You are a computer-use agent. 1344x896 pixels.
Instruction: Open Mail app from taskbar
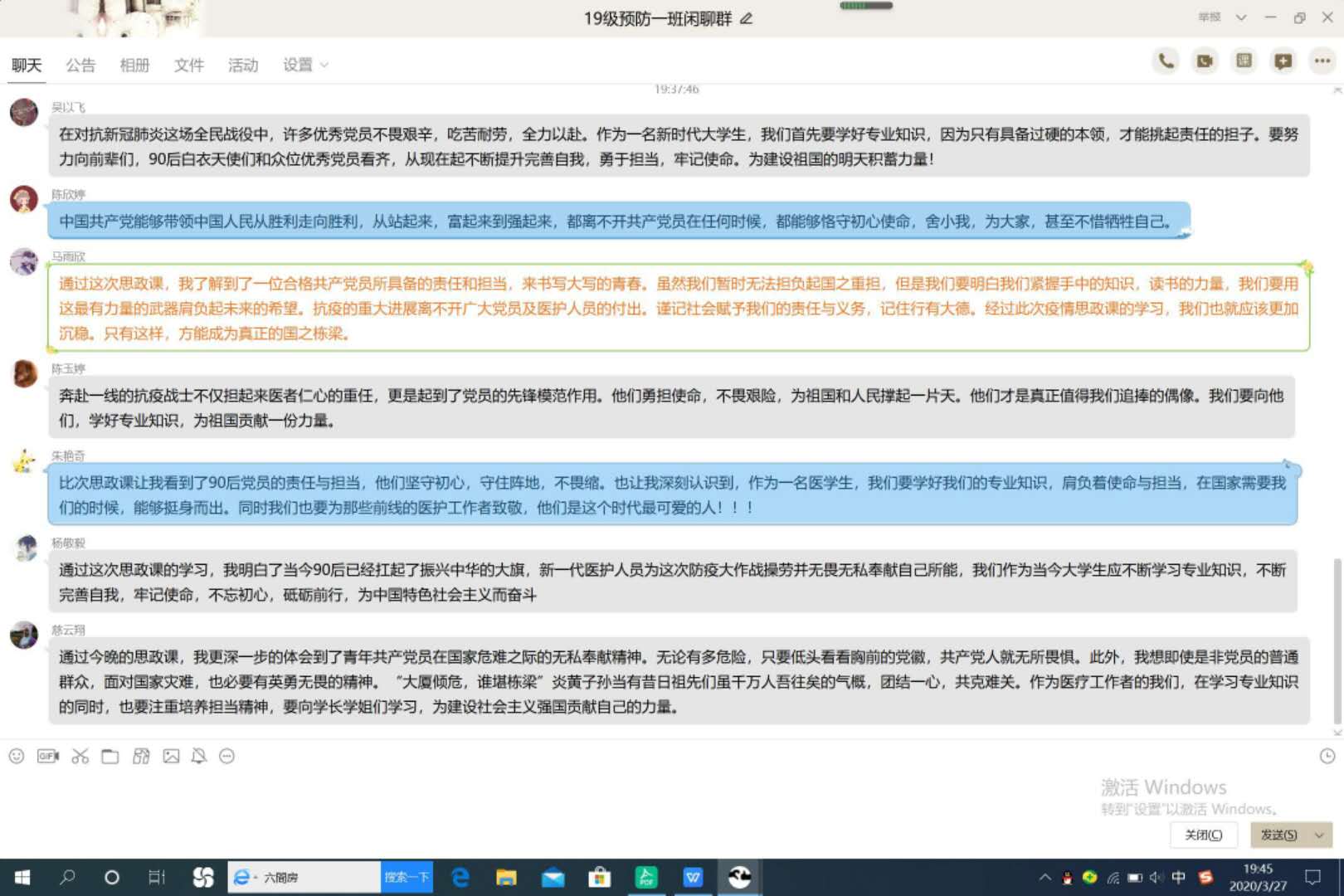(x=553, y=877)
